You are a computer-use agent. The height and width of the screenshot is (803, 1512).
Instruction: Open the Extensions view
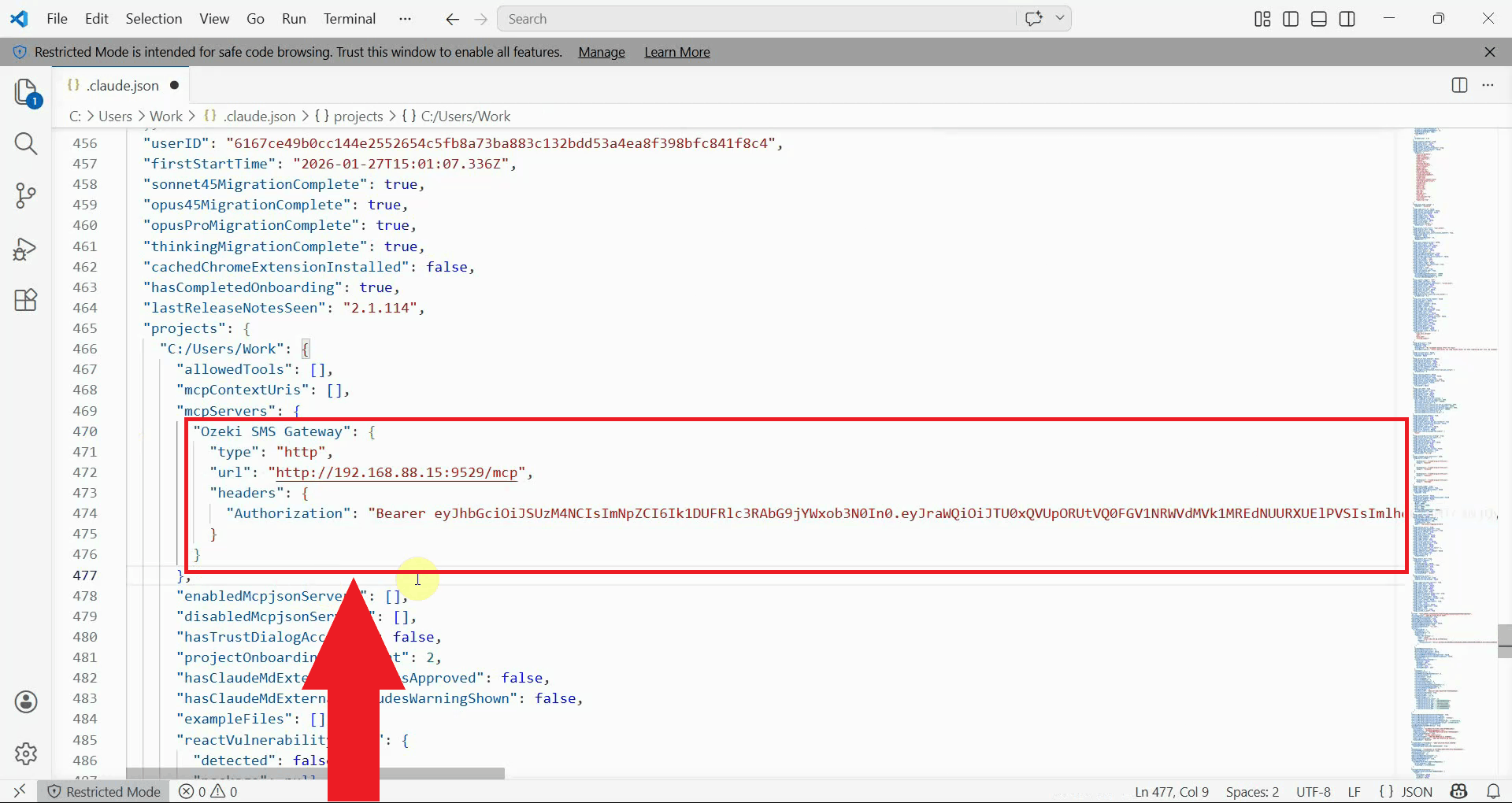click(x=26, y=300)
